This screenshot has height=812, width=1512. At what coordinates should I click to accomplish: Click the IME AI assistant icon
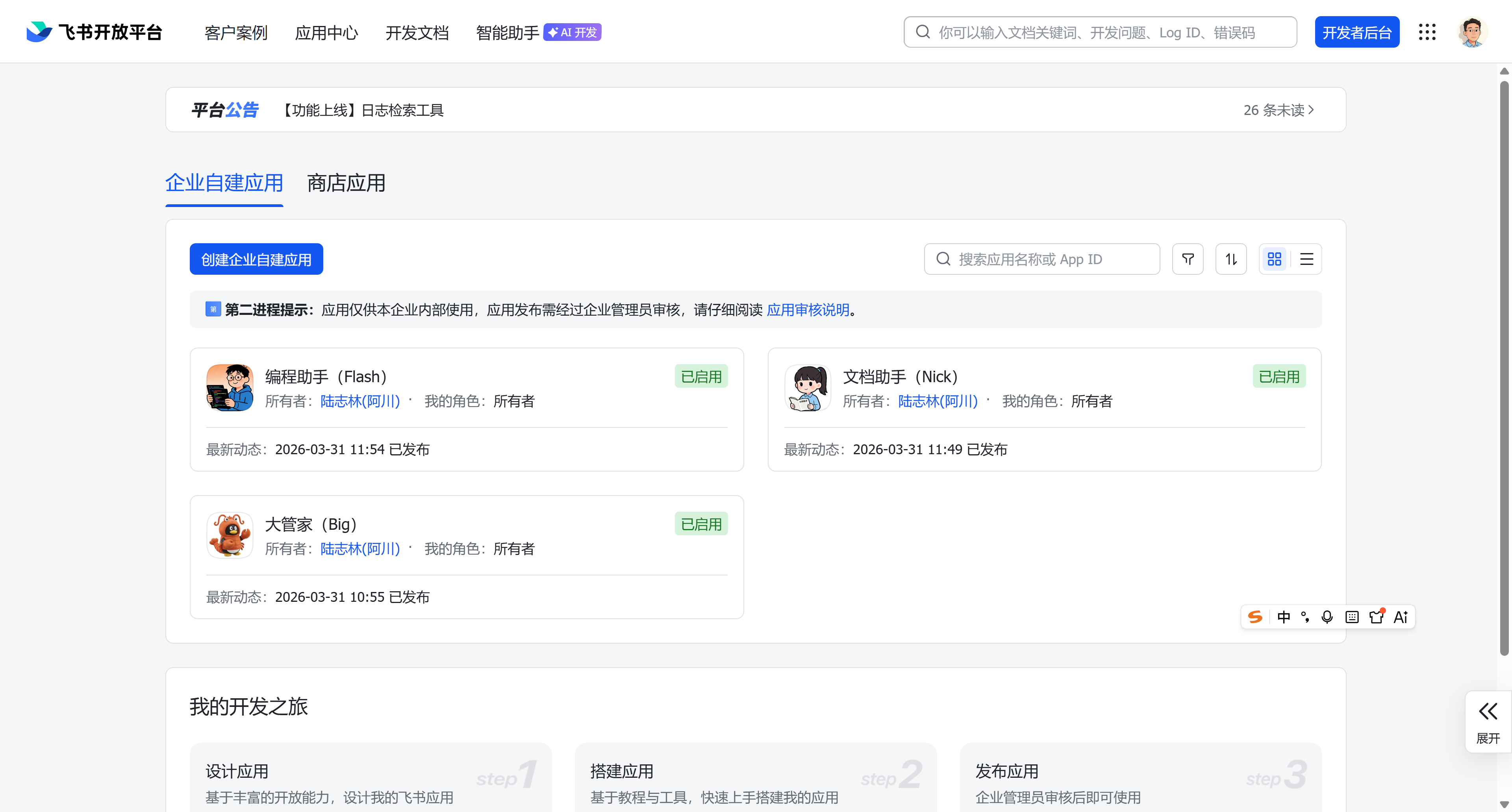tap(1401, 617)
